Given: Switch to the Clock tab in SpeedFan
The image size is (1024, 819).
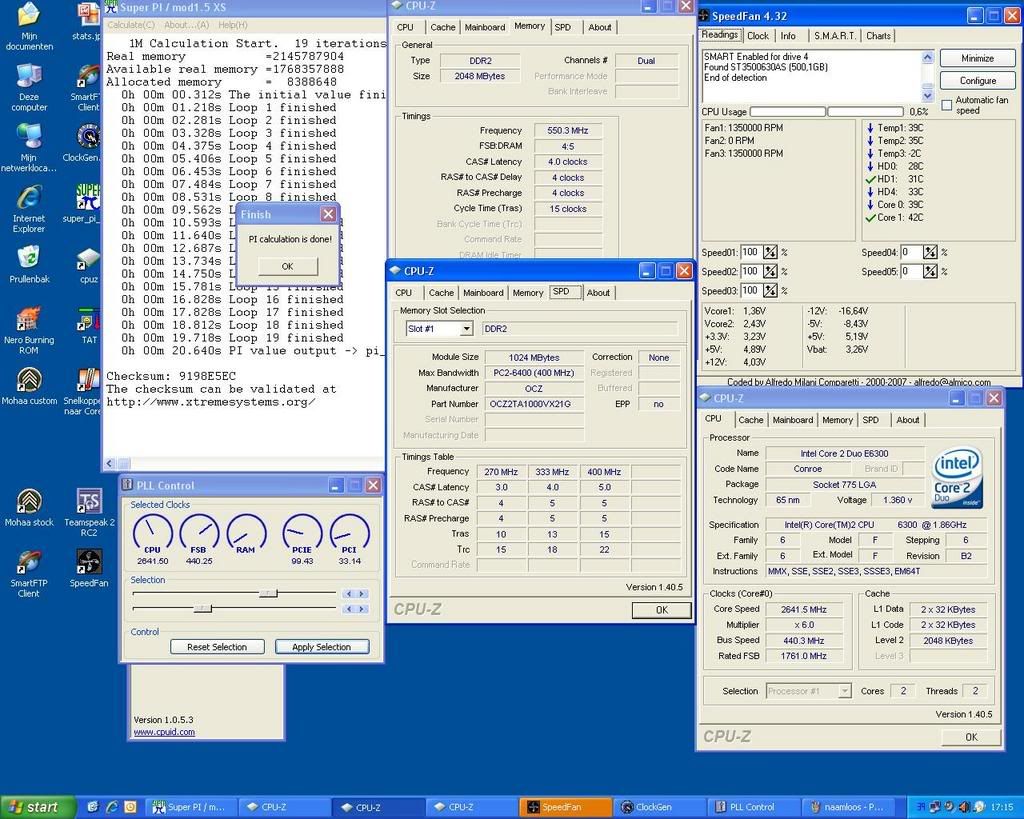Looking at the screenshot, I should [758, 36].
